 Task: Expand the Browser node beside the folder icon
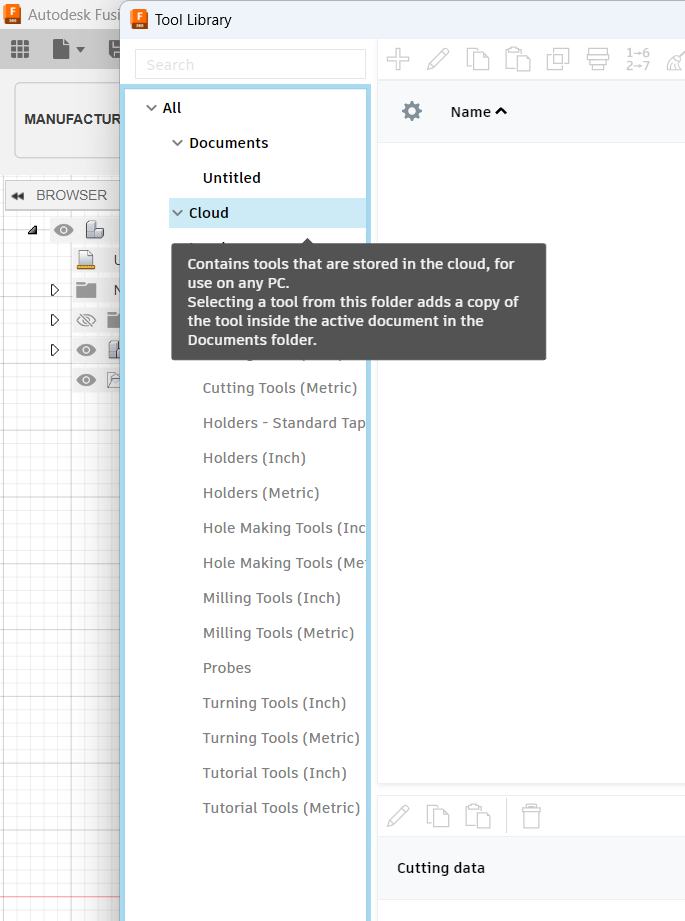tap(55, 290)
